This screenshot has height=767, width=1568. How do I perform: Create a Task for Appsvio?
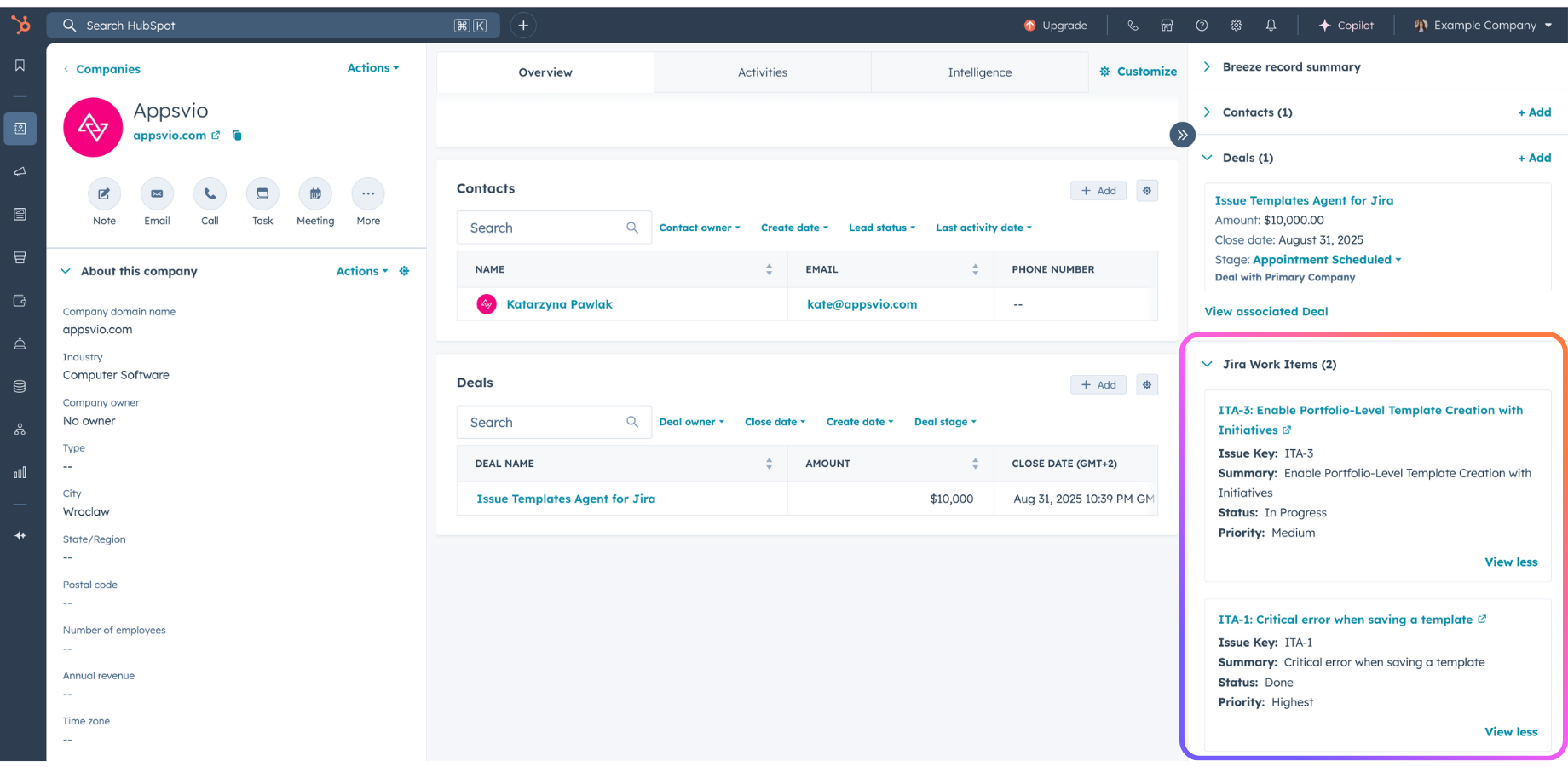tap(262, 194)
